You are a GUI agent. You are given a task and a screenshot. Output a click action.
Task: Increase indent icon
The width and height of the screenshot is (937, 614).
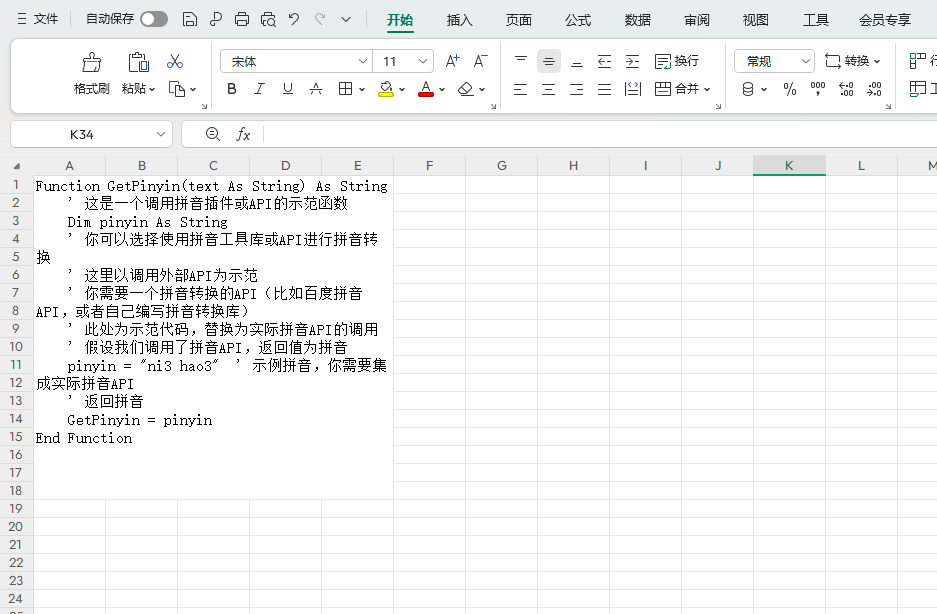point(632,61)
